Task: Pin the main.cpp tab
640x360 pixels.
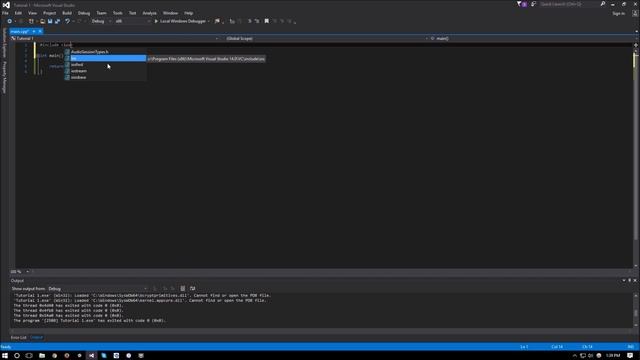Action: [34, 31]
